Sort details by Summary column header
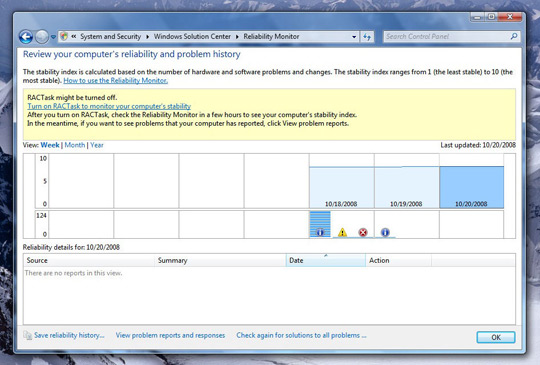540x365 pixels. 220,260
